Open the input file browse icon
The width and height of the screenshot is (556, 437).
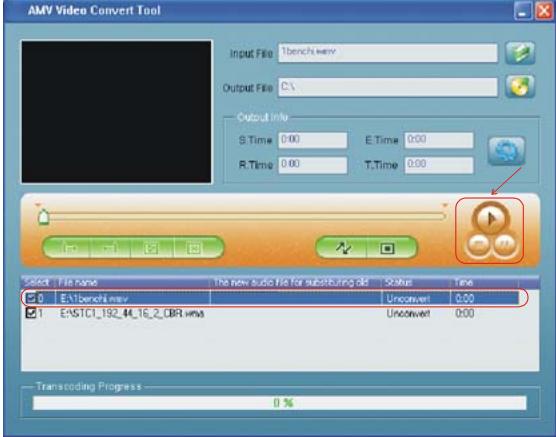pyautogui.click(x=520, y=53)
